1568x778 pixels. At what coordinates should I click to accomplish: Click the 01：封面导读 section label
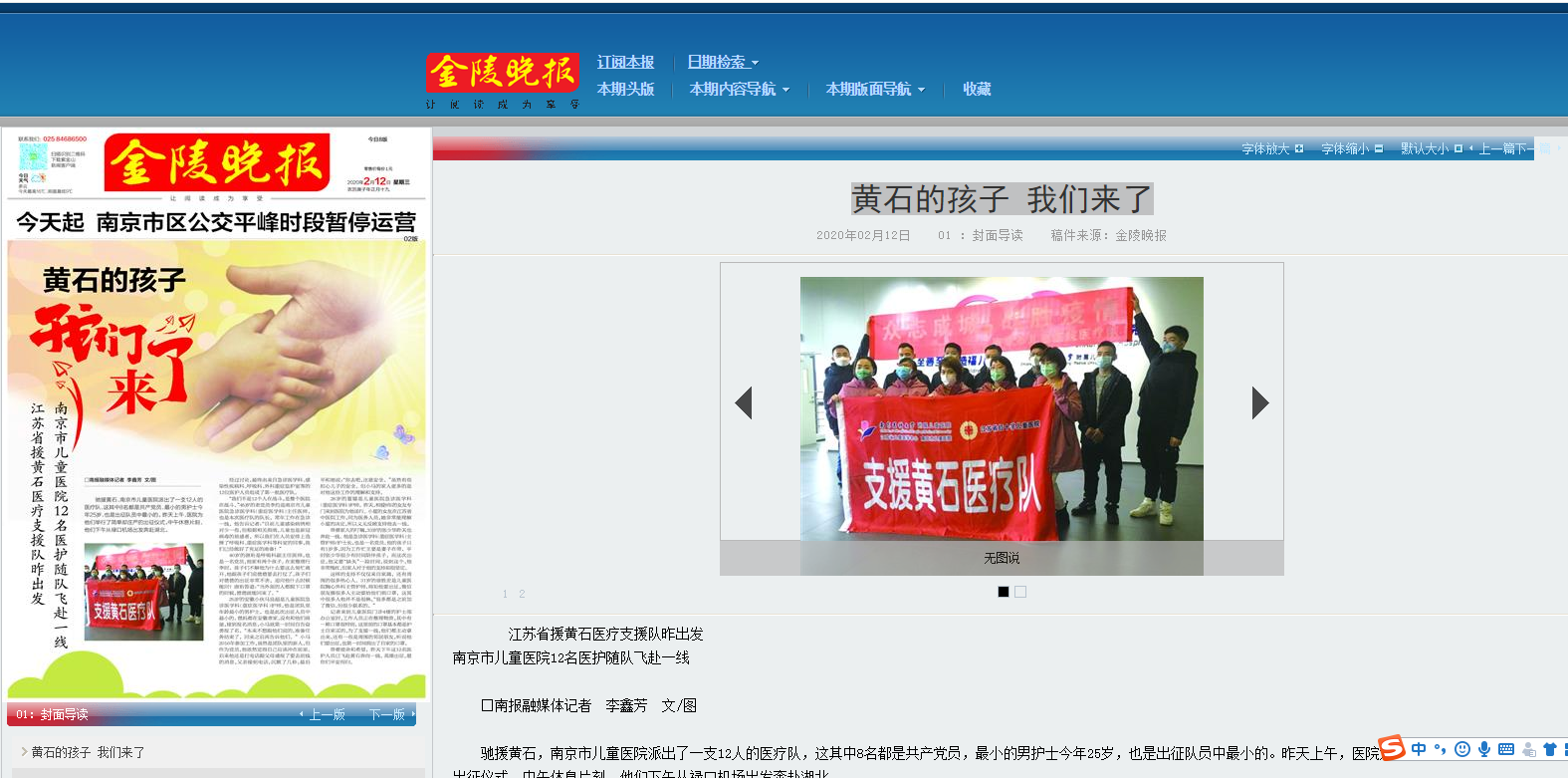(x=52, y=714)
